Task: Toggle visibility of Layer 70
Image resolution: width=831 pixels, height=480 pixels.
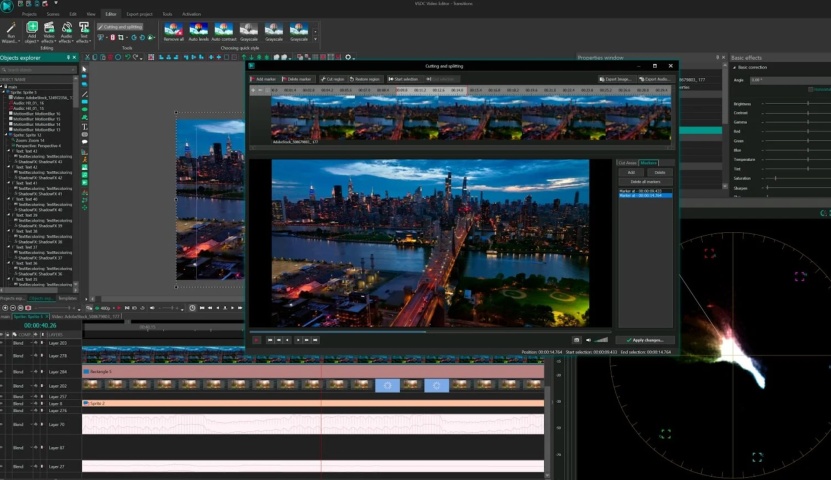Action: (x=2, y=424)
